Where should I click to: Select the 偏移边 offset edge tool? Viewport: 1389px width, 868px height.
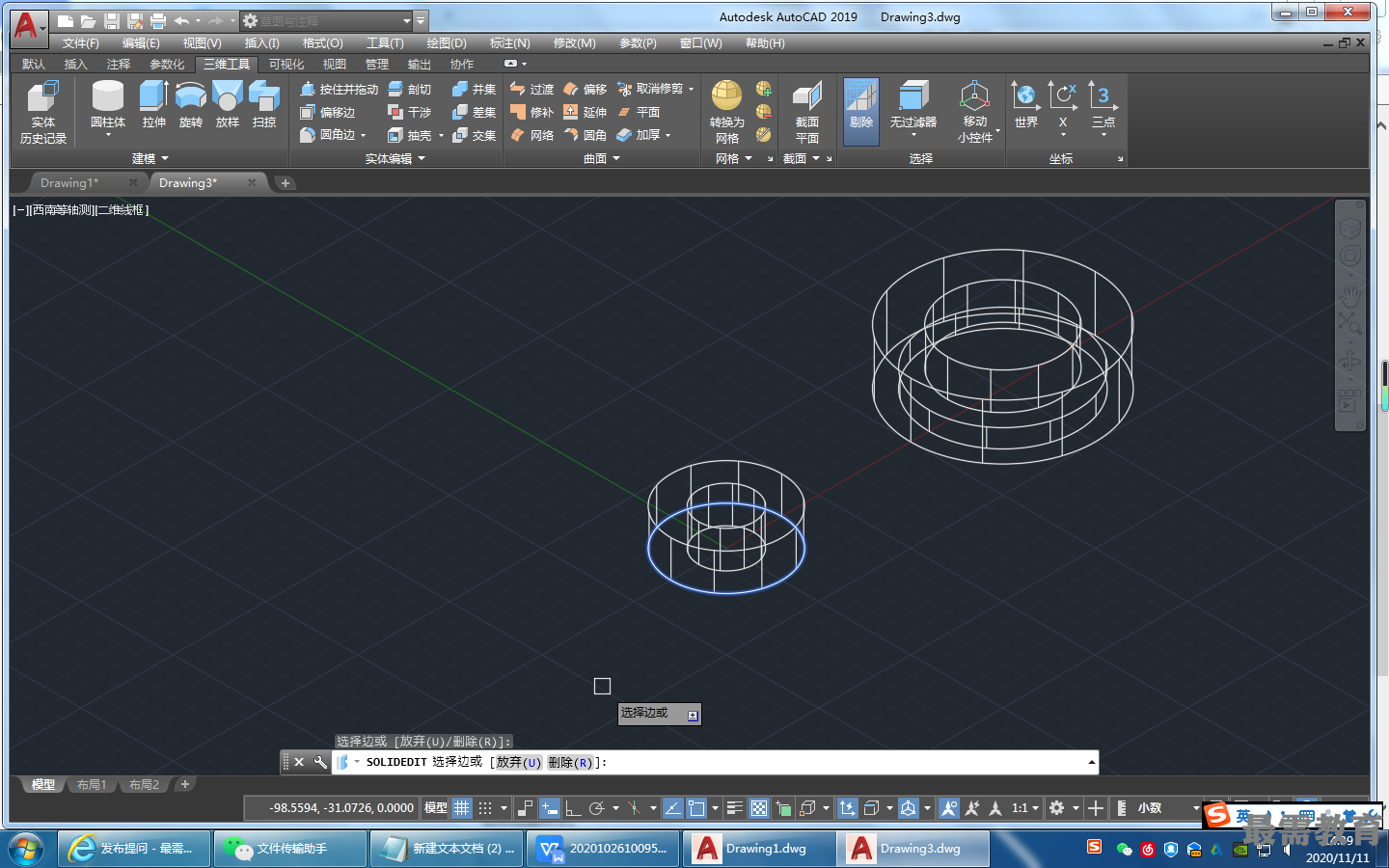click(x=328, y=112)
